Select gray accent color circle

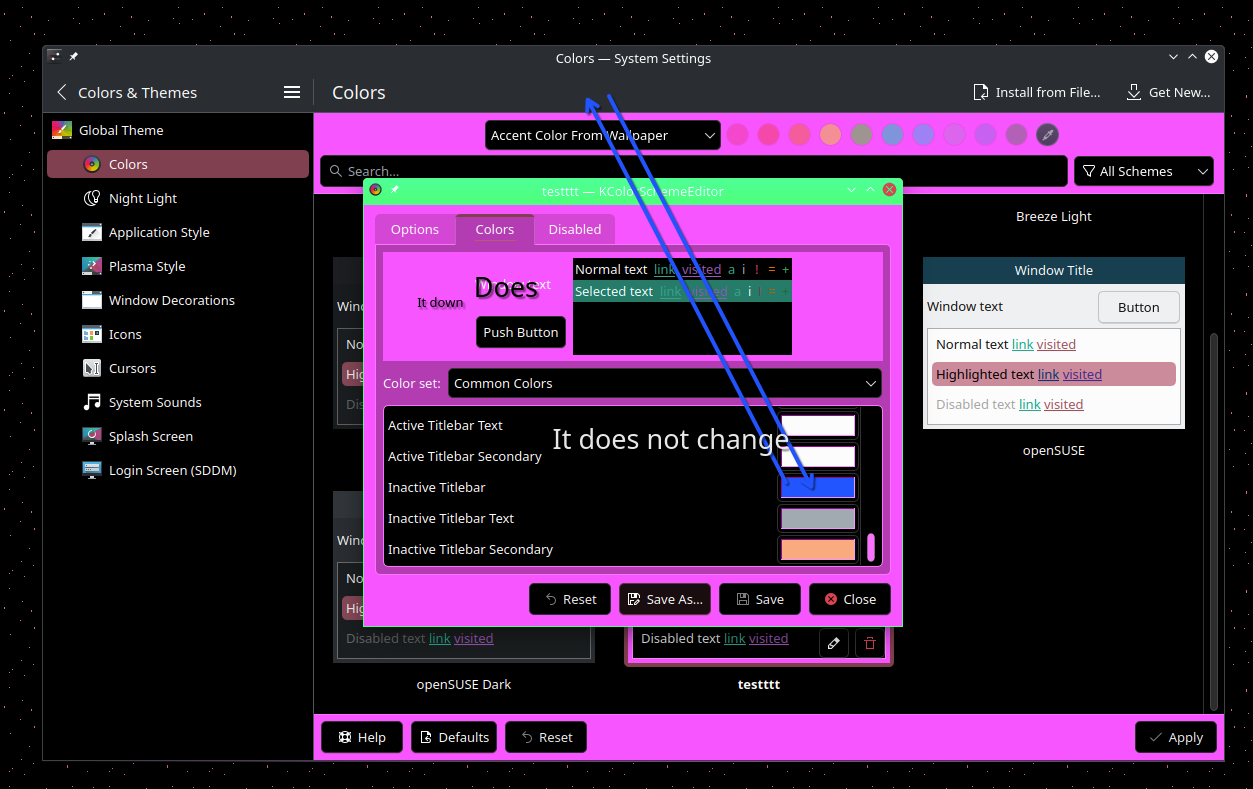(x=861, y=135)
